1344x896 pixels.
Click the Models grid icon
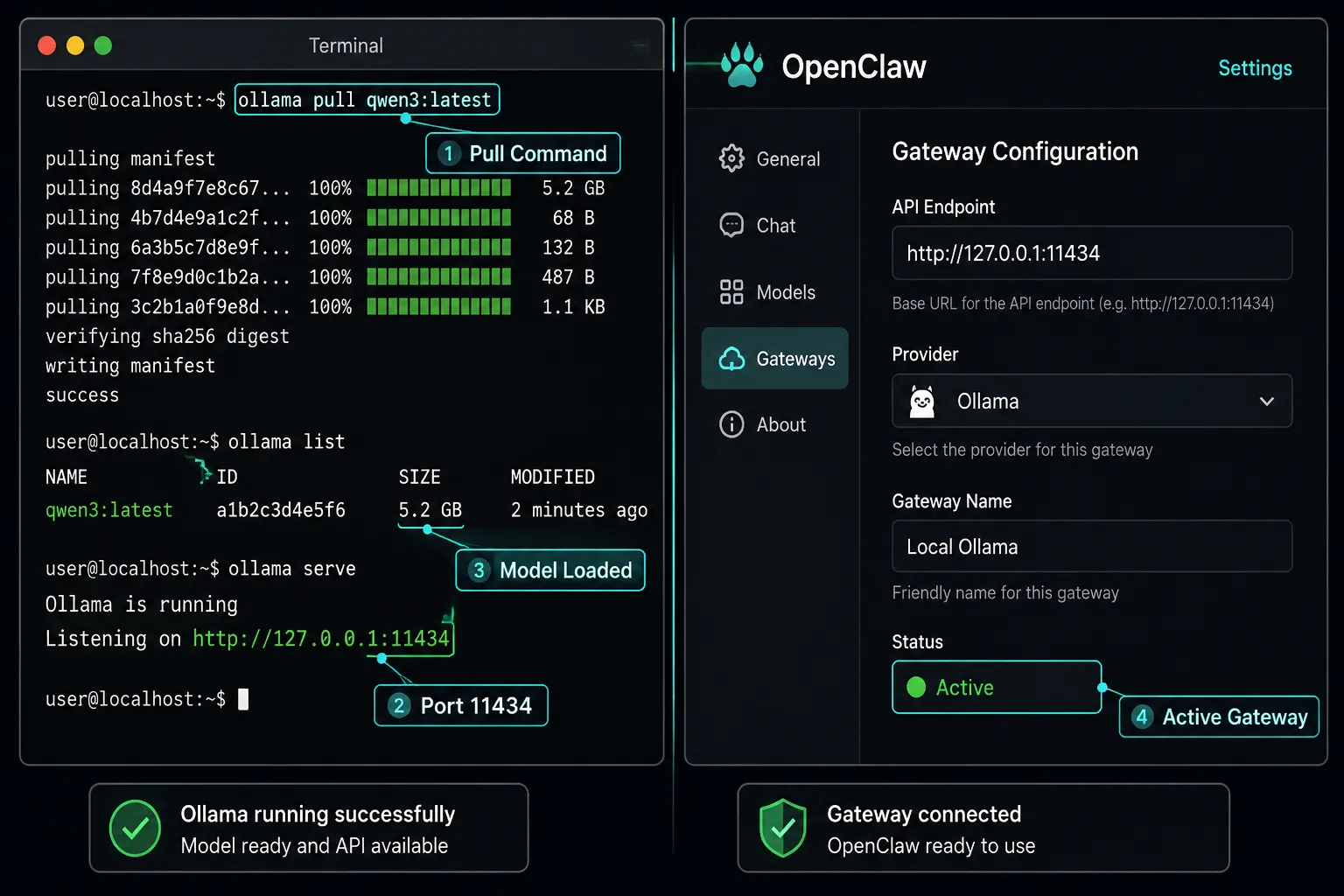point(731,291)
